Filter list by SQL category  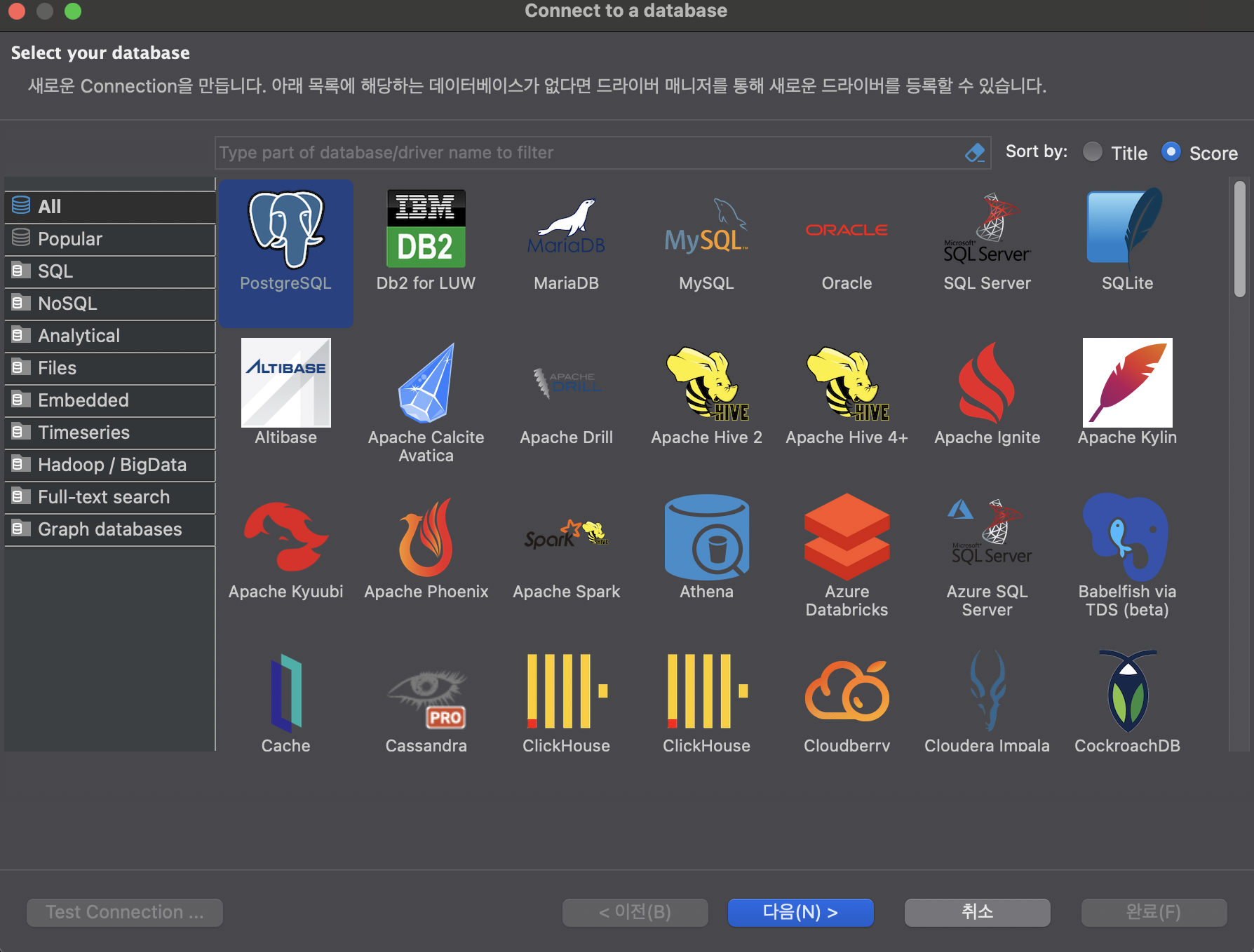[x=110, y=271]
